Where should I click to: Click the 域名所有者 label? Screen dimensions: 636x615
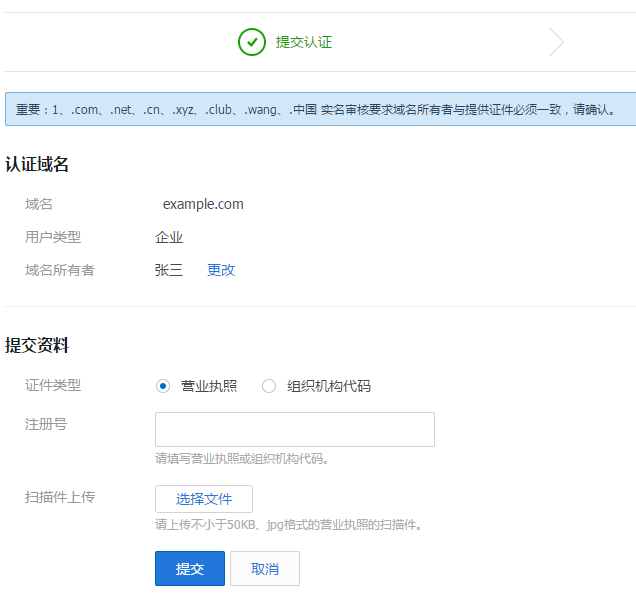click(x=60, y=270)
